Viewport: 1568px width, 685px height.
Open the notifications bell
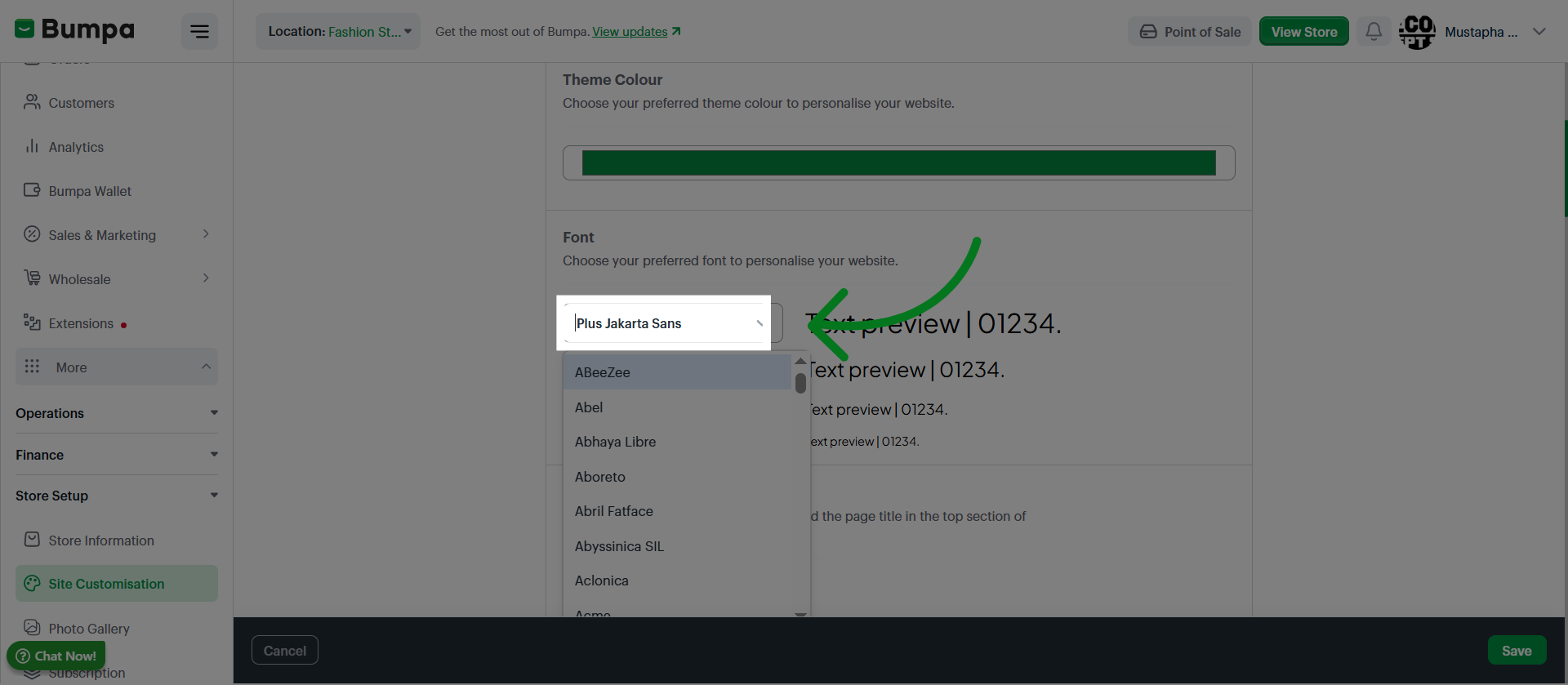tap(1374, 32)
